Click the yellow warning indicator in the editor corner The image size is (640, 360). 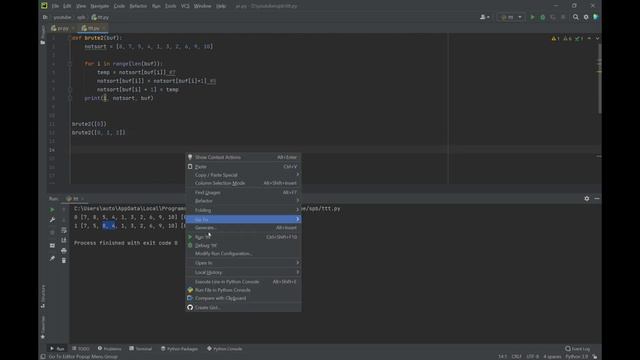pyautogui.click(x=555, y=38)
